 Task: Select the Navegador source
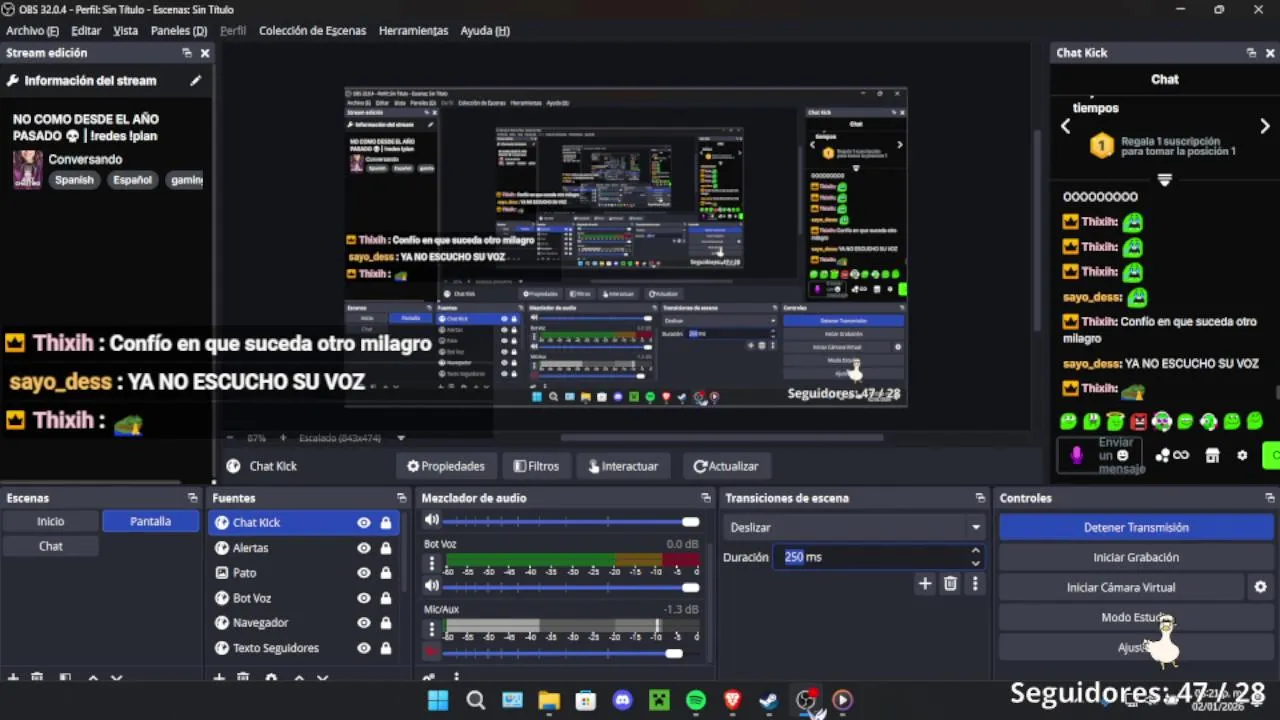point(304,623)
